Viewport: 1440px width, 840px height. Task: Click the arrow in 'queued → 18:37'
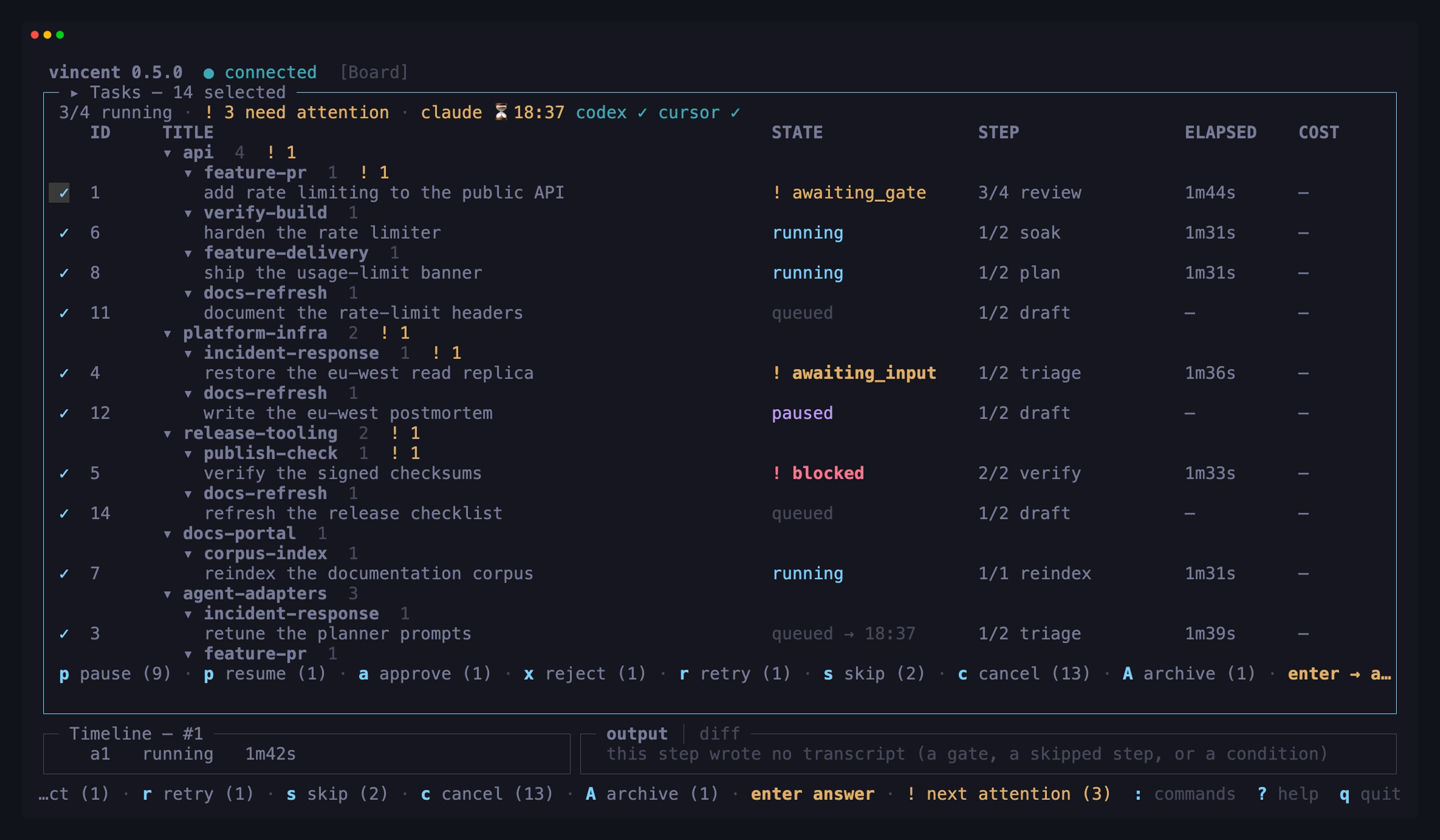[848, 634]
